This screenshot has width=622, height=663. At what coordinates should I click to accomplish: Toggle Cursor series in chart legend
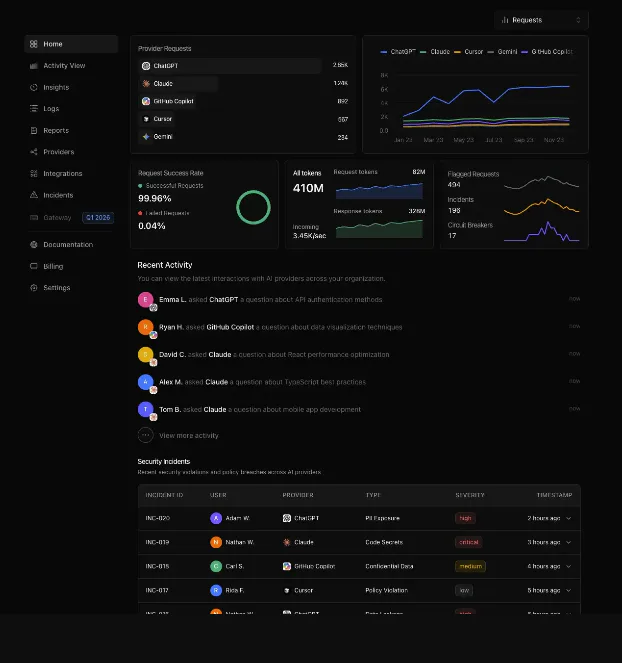pos(468,52)
